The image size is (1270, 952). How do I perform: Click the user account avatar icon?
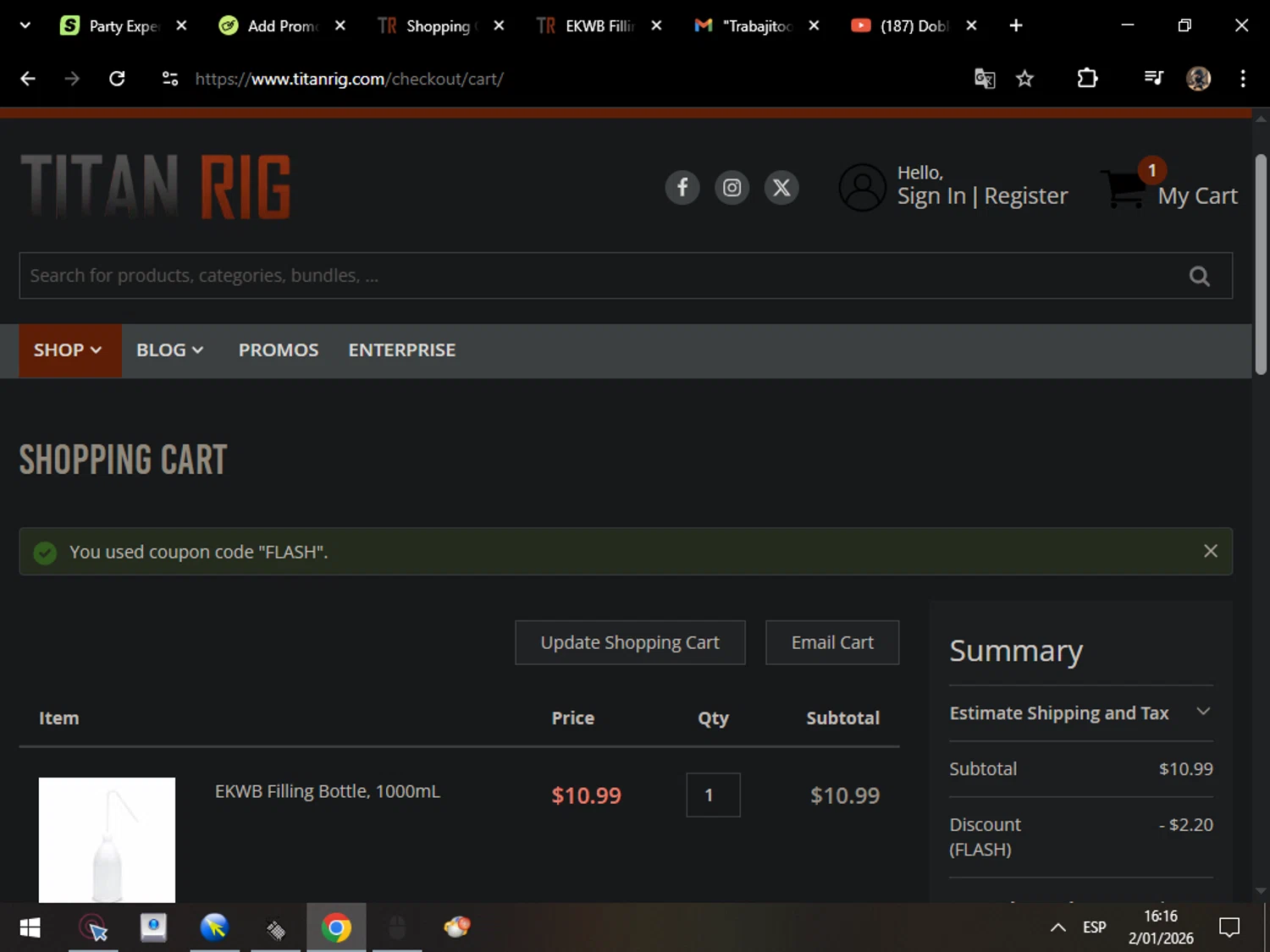pyautogui.click(x=862, y=187)
